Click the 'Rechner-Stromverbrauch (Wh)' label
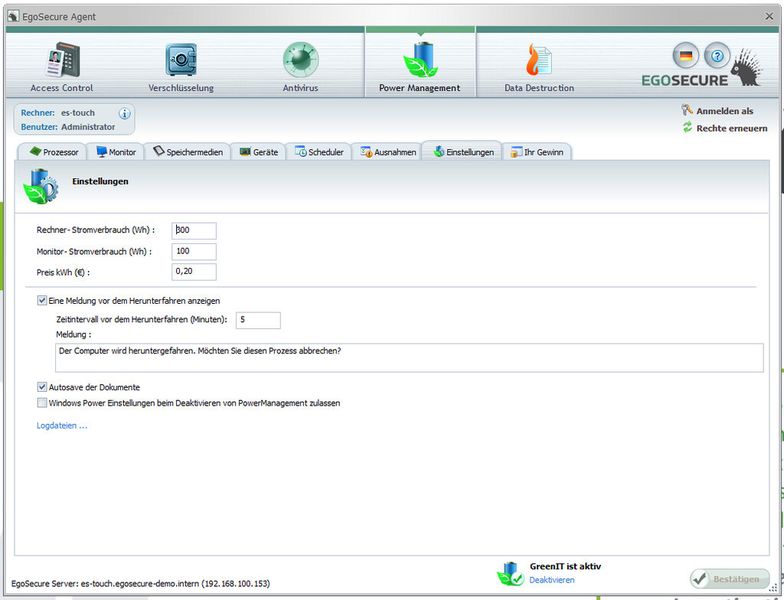This screenshot has width=784, height=600. 96,230
